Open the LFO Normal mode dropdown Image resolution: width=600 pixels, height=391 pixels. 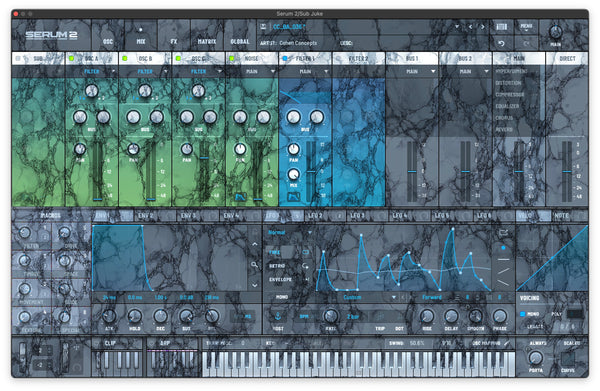pos(290,232)
